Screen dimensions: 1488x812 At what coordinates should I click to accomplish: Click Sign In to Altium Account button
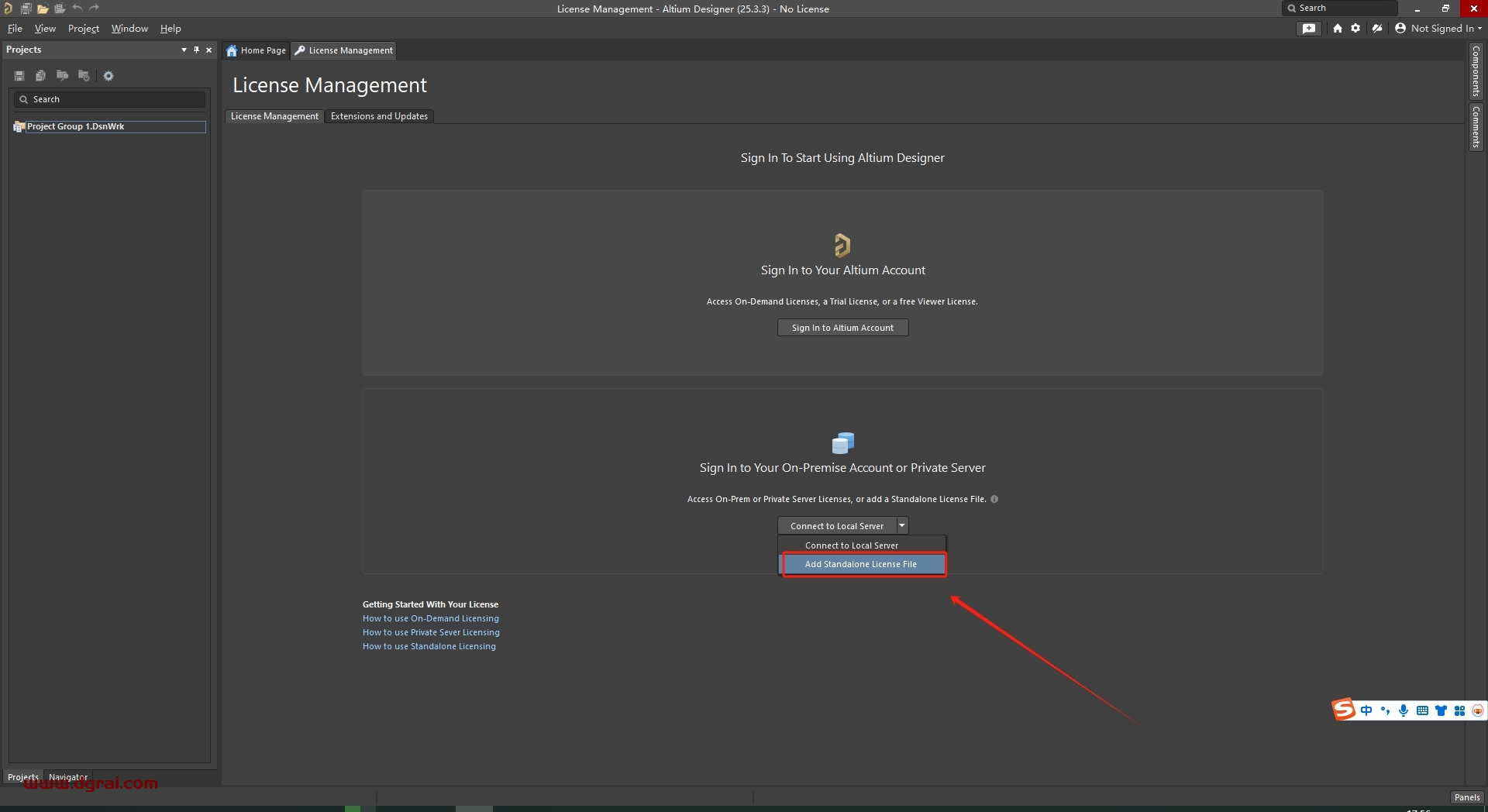842,328
